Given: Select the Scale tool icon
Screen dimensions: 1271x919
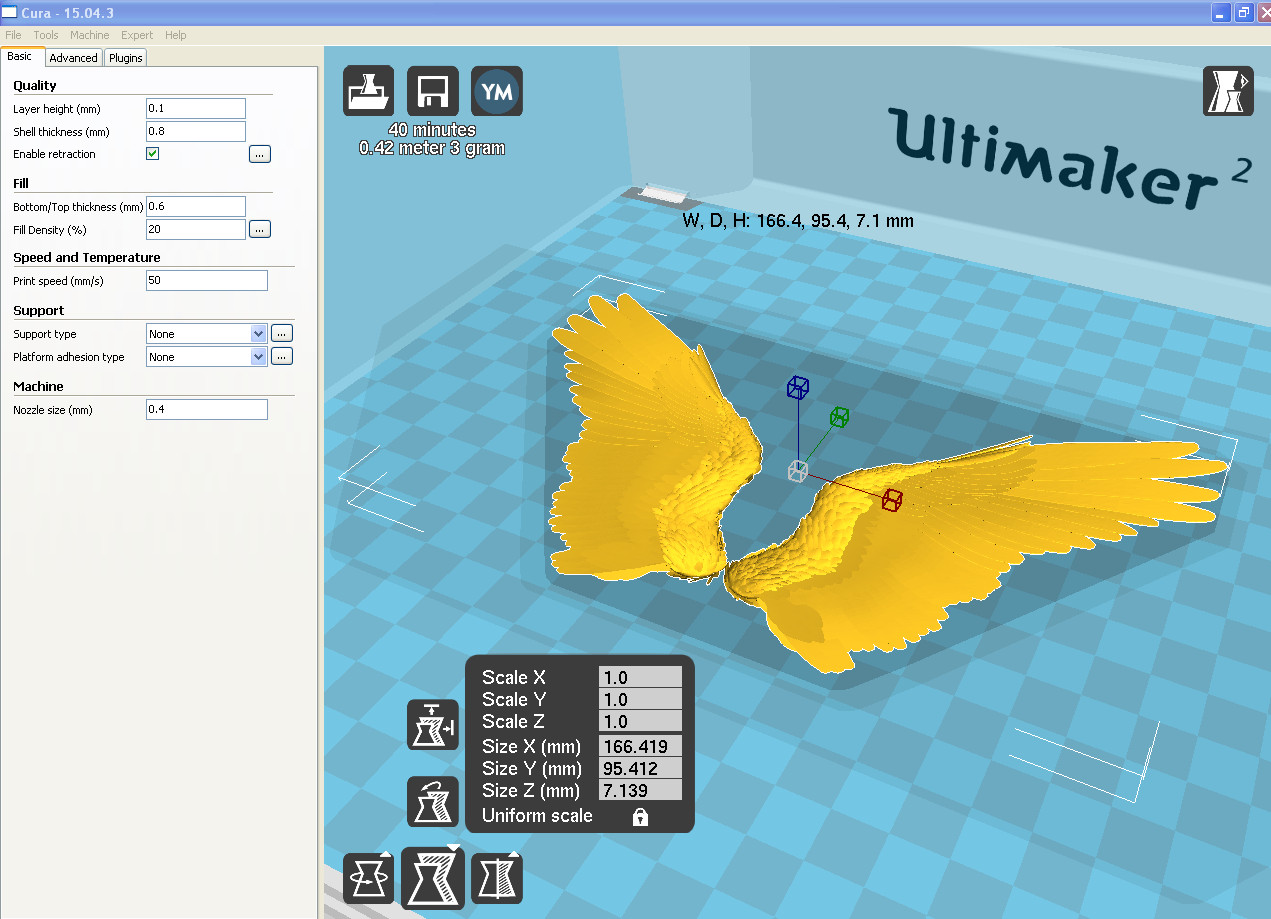Looking at the screenshot, I should [433, 877].
